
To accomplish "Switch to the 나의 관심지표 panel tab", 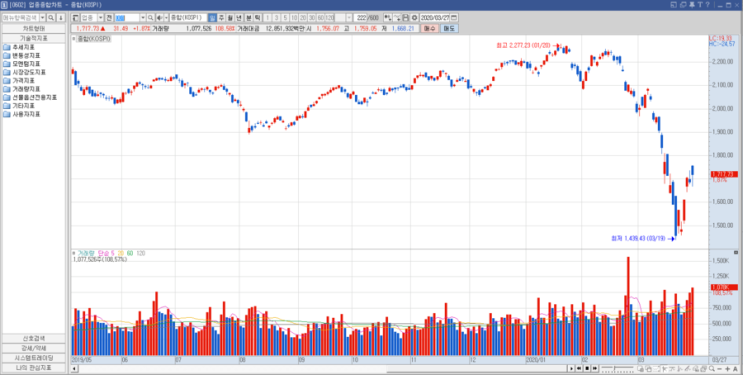I will [34, 367].
